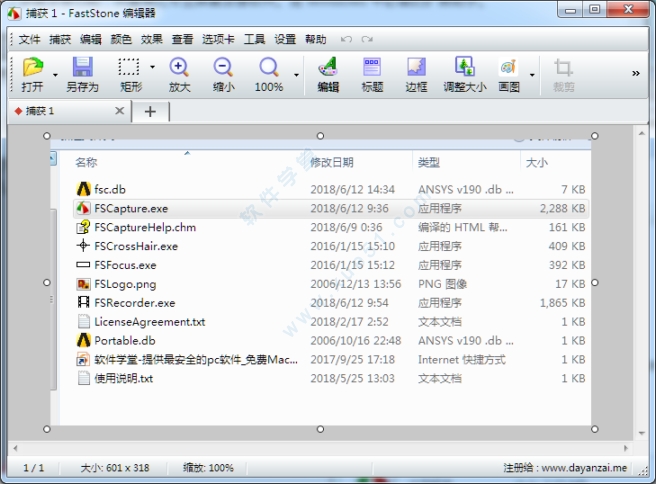Image resolution: width=656 pixels, height=484 pixels.
Task: Click FSCapture.exe row in captured image
Action: (130, 208)
